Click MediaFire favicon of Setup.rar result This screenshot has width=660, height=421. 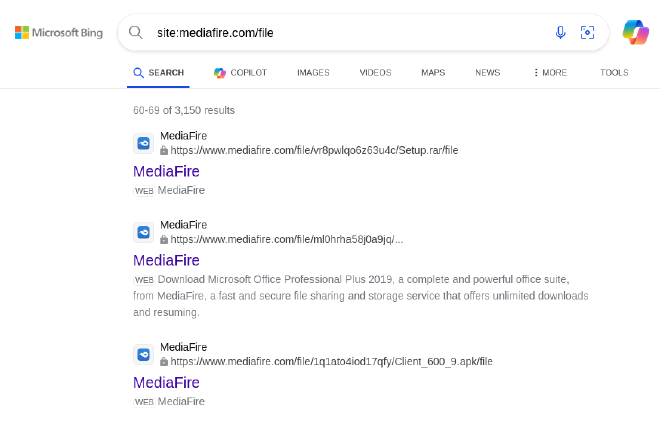pyautogui.click(x=144, y=143)
